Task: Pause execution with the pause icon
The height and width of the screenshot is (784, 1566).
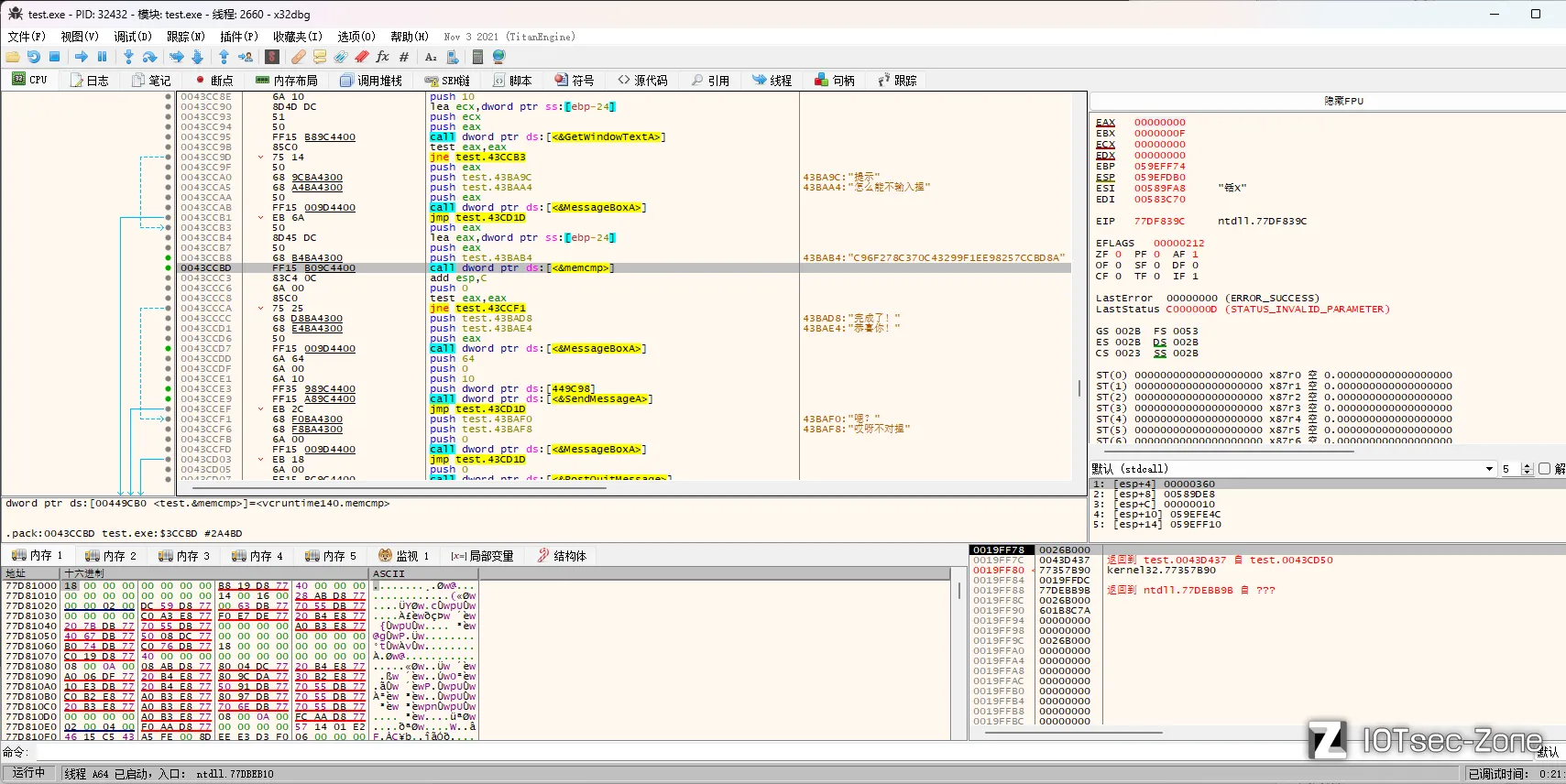Action: point(102,57)
